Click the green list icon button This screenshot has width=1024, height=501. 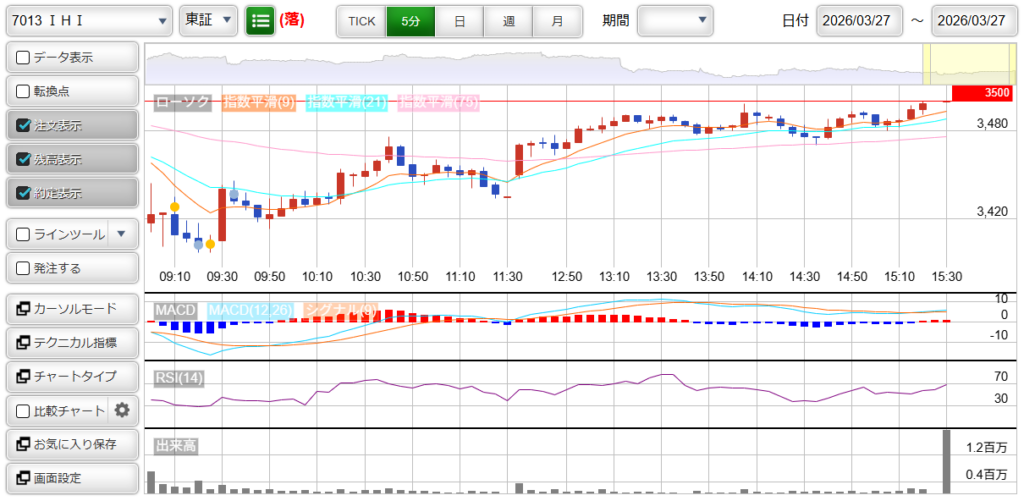[x=260, y=20]
